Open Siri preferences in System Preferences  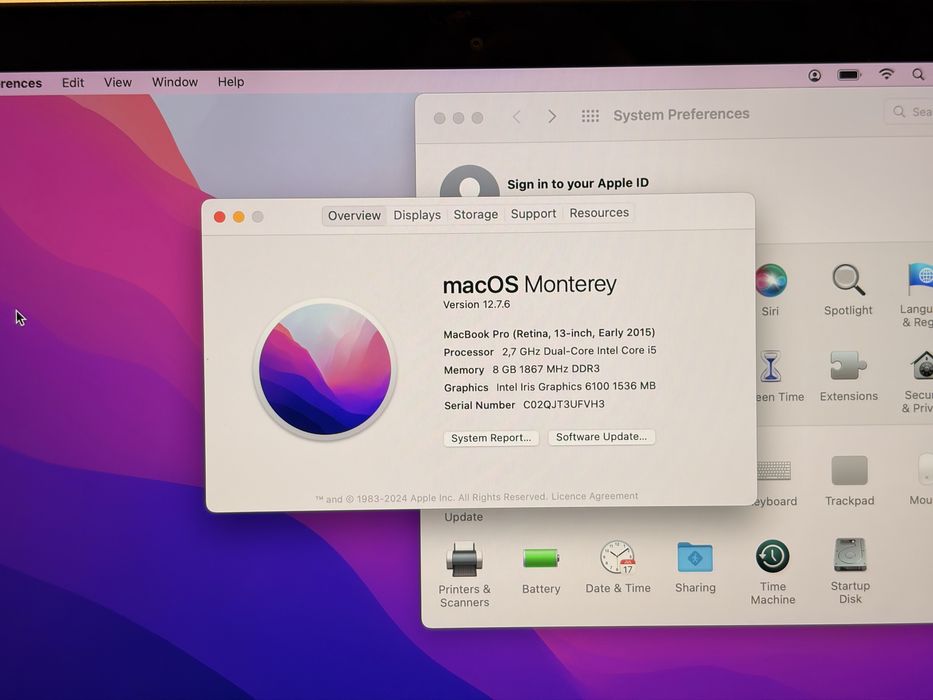pos(771,280)
